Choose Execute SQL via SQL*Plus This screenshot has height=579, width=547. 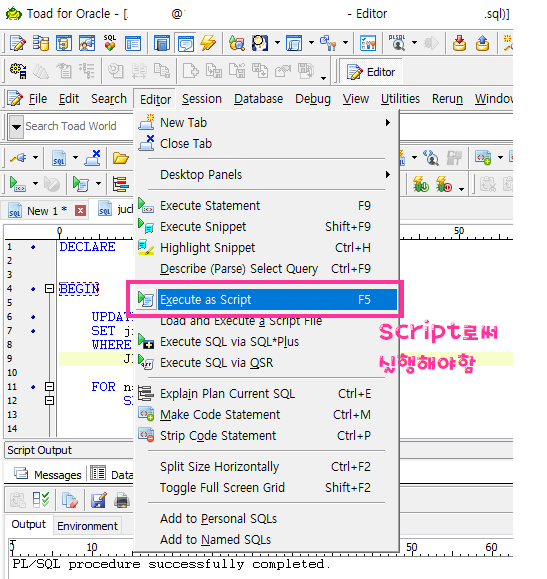tap(266, 342)
